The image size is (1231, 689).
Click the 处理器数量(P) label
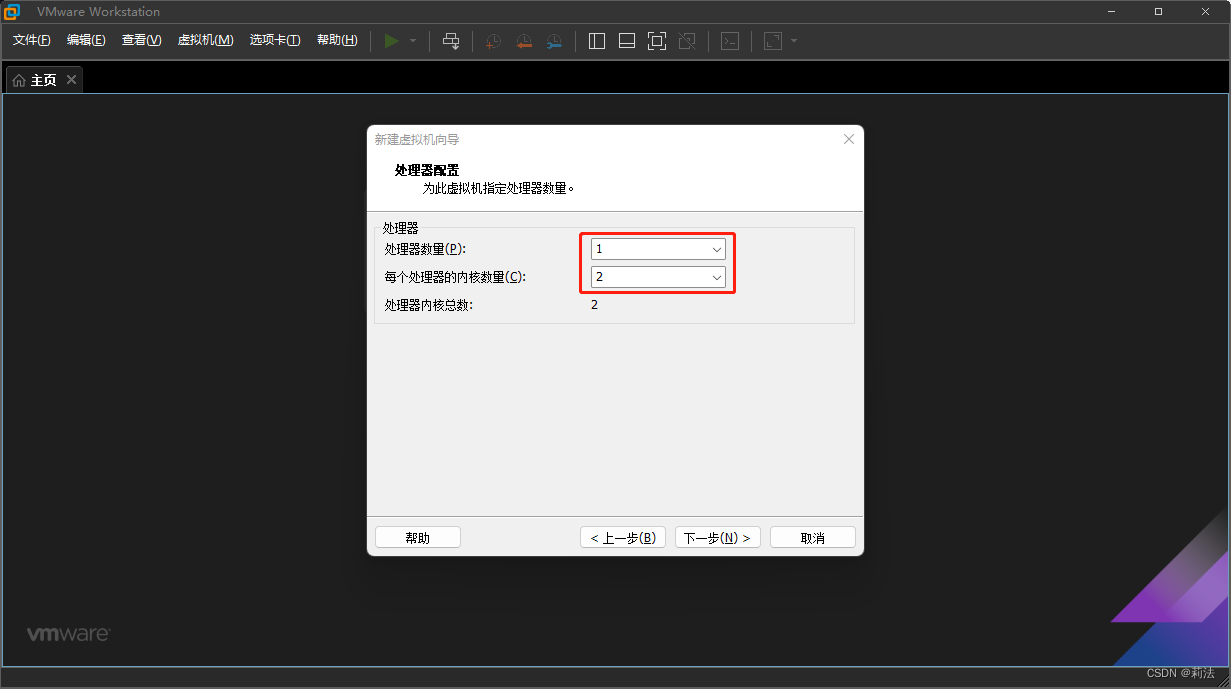[x=425, y=249]
